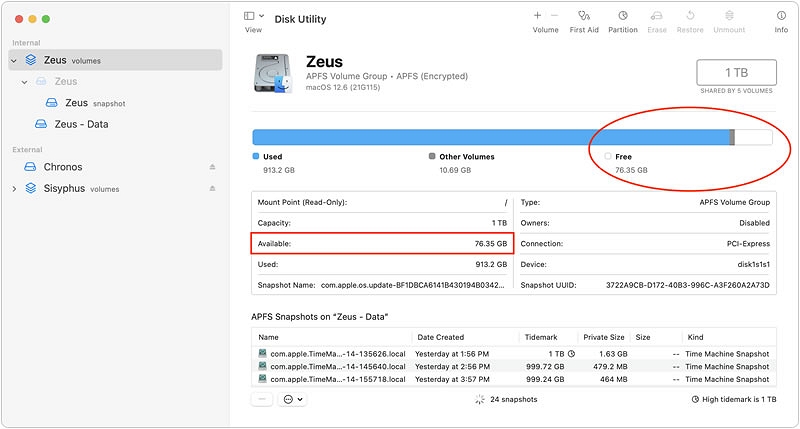Click the Snapshot UUID value
The image size is (800, 429).
point(688,285)
